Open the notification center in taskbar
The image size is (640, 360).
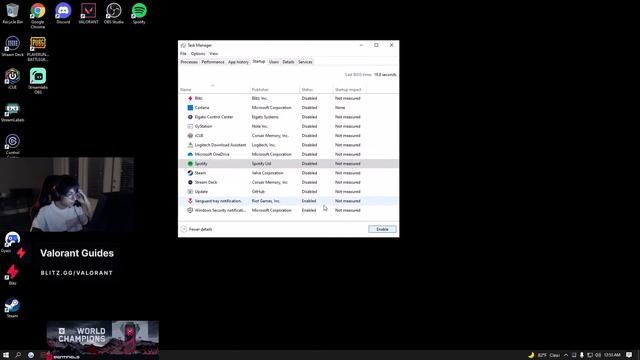tap(629, 355)
